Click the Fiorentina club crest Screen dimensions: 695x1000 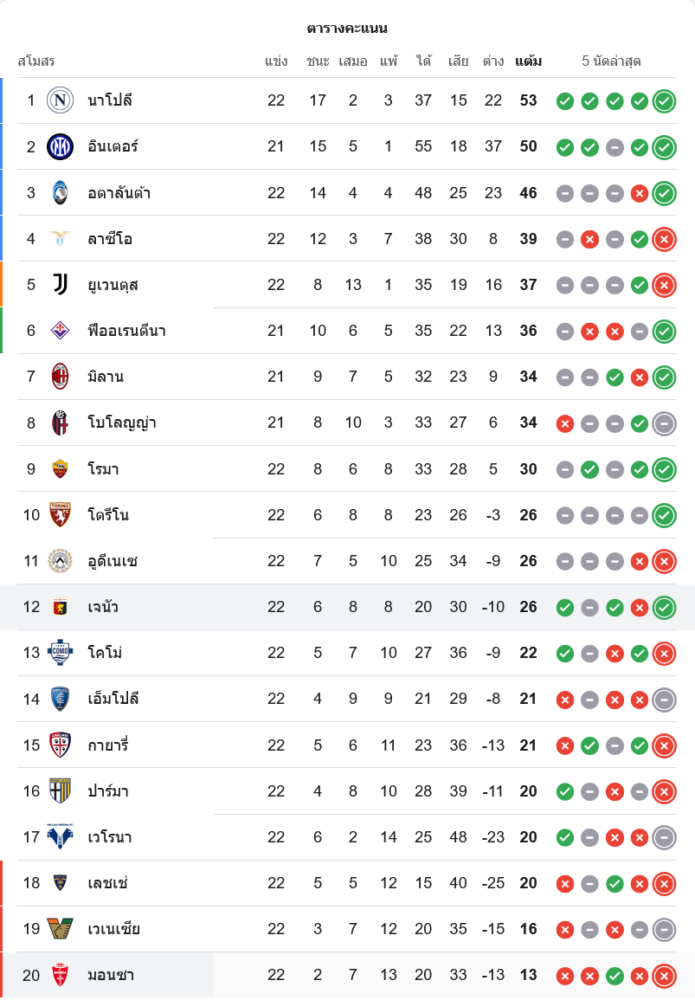(x=61, y=330)
